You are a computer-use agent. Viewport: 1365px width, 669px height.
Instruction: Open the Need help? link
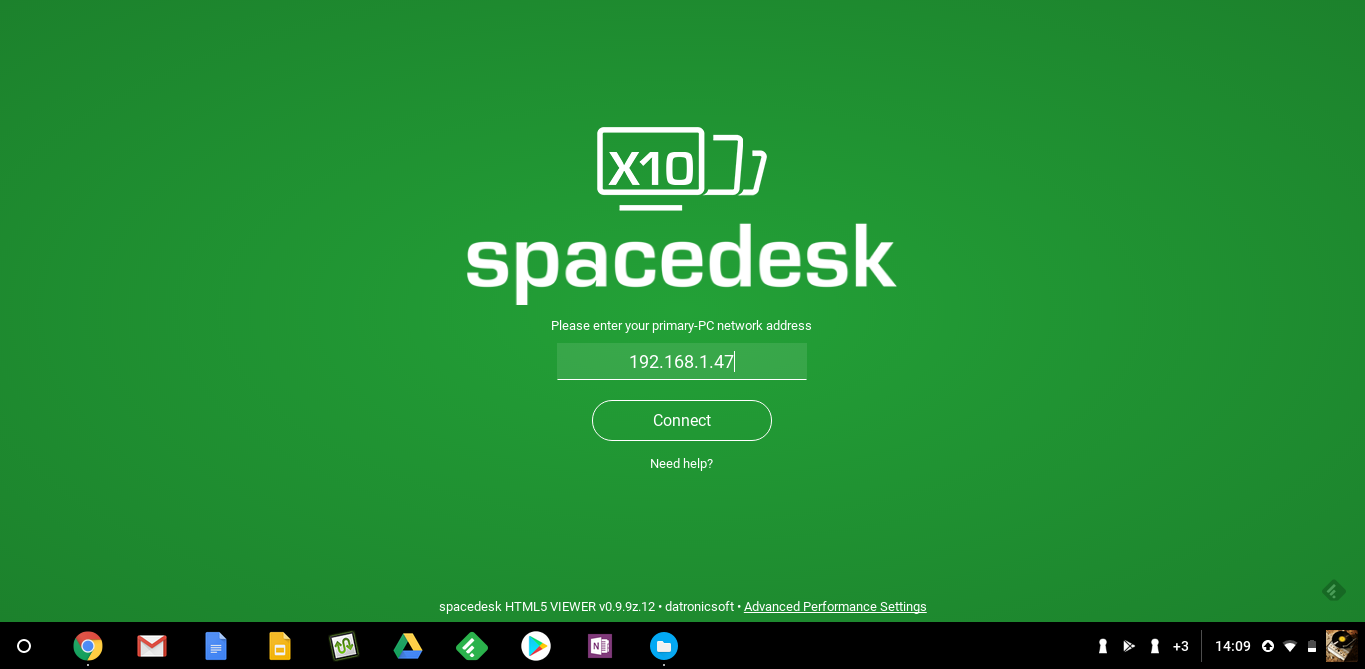point(681,464)
